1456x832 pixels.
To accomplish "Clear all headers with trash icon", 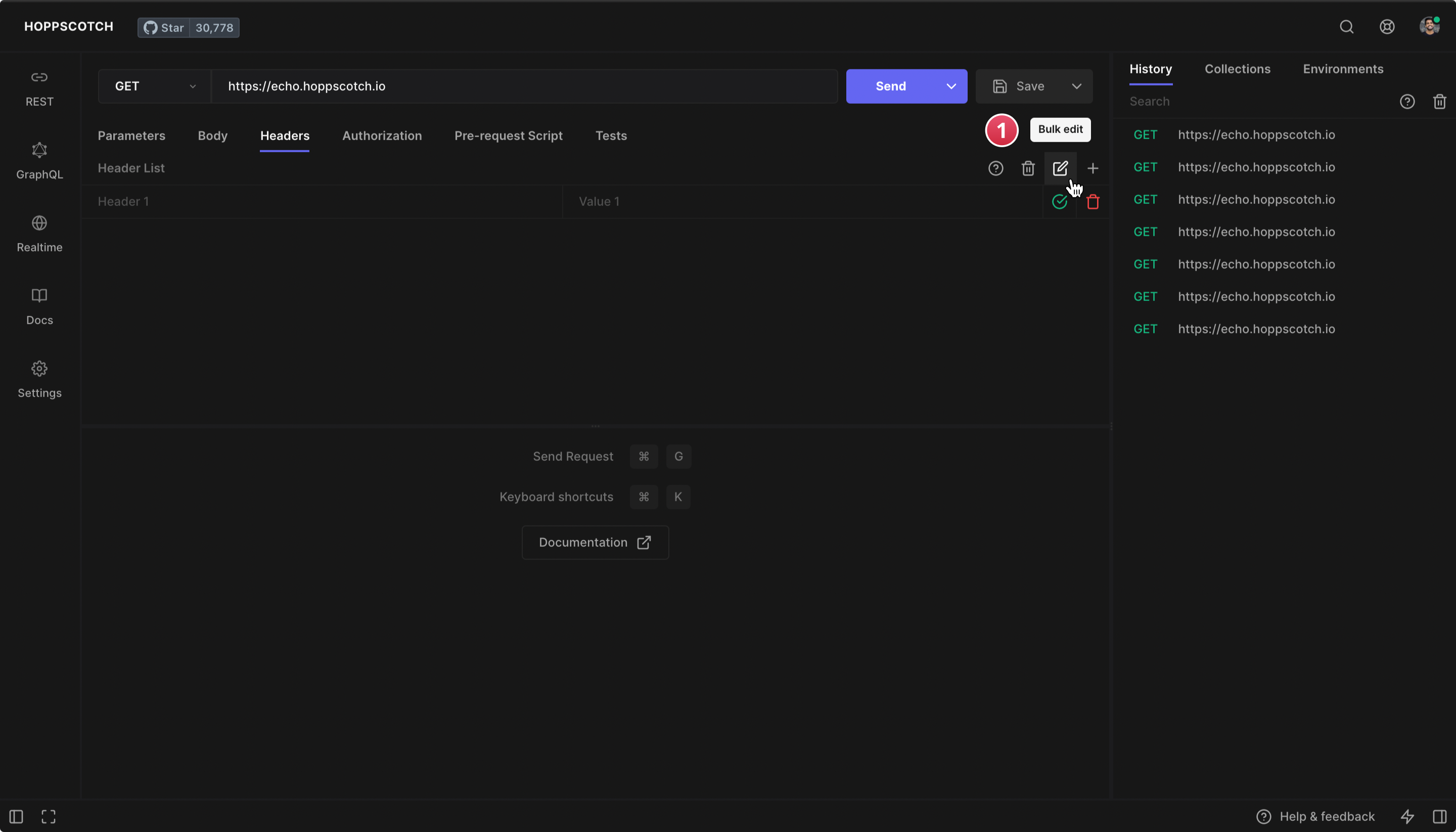I will 1028,168.
